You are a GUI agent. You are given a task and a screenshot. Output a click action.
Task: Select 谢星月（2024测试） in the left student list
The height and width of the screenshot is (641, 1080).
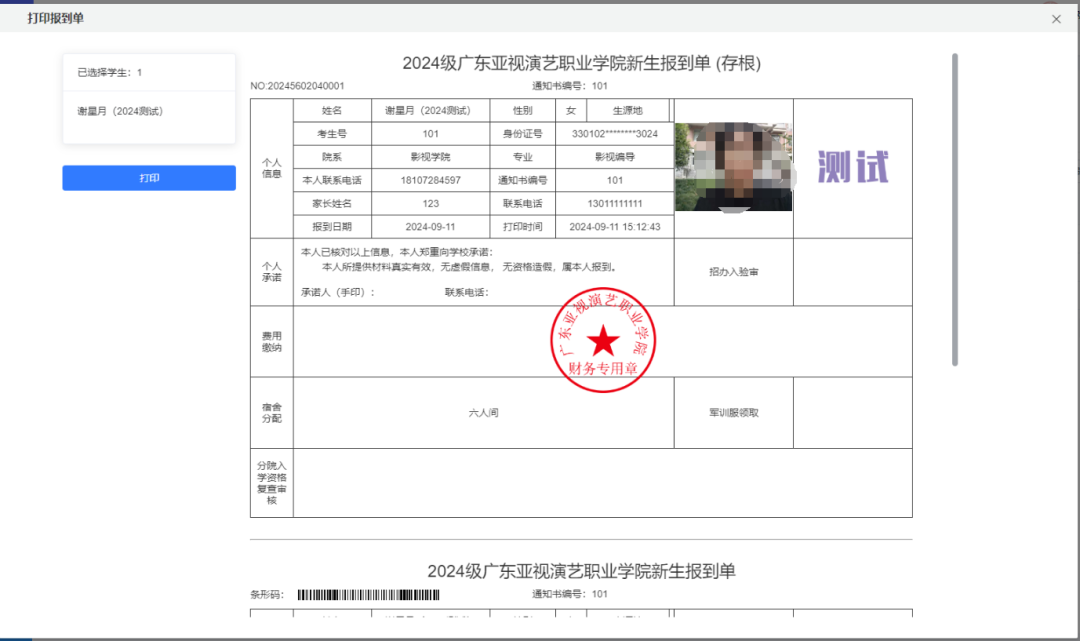pos(120,111)
